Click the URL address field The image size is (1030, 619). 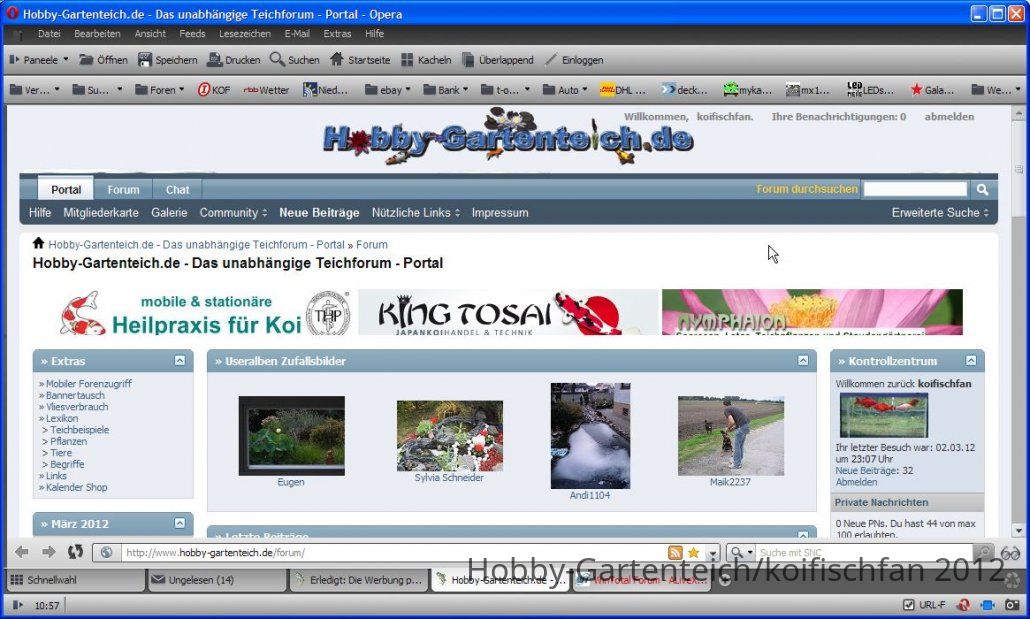[x=394, y=553]
